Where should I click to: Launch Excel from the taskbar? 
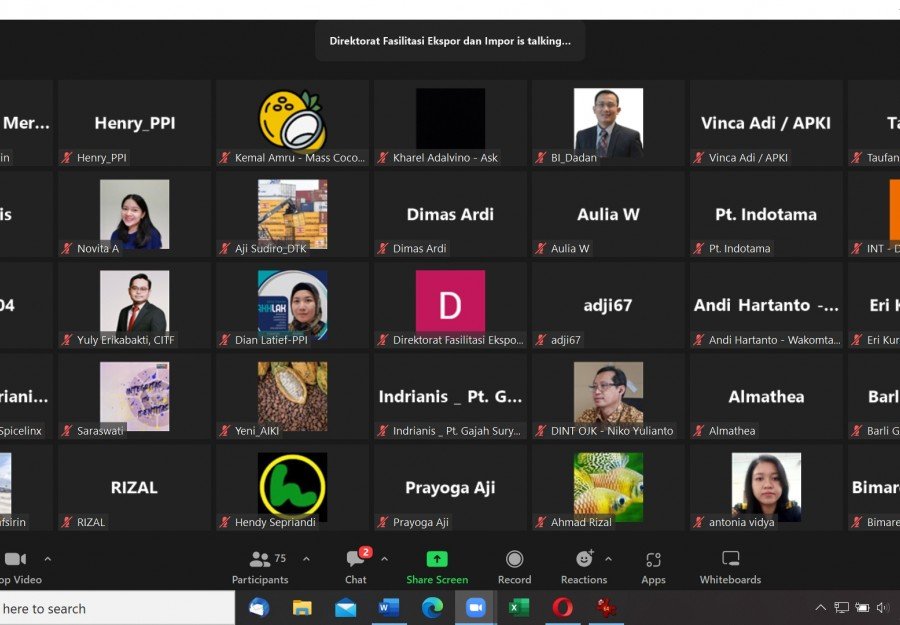click(519, 608)
